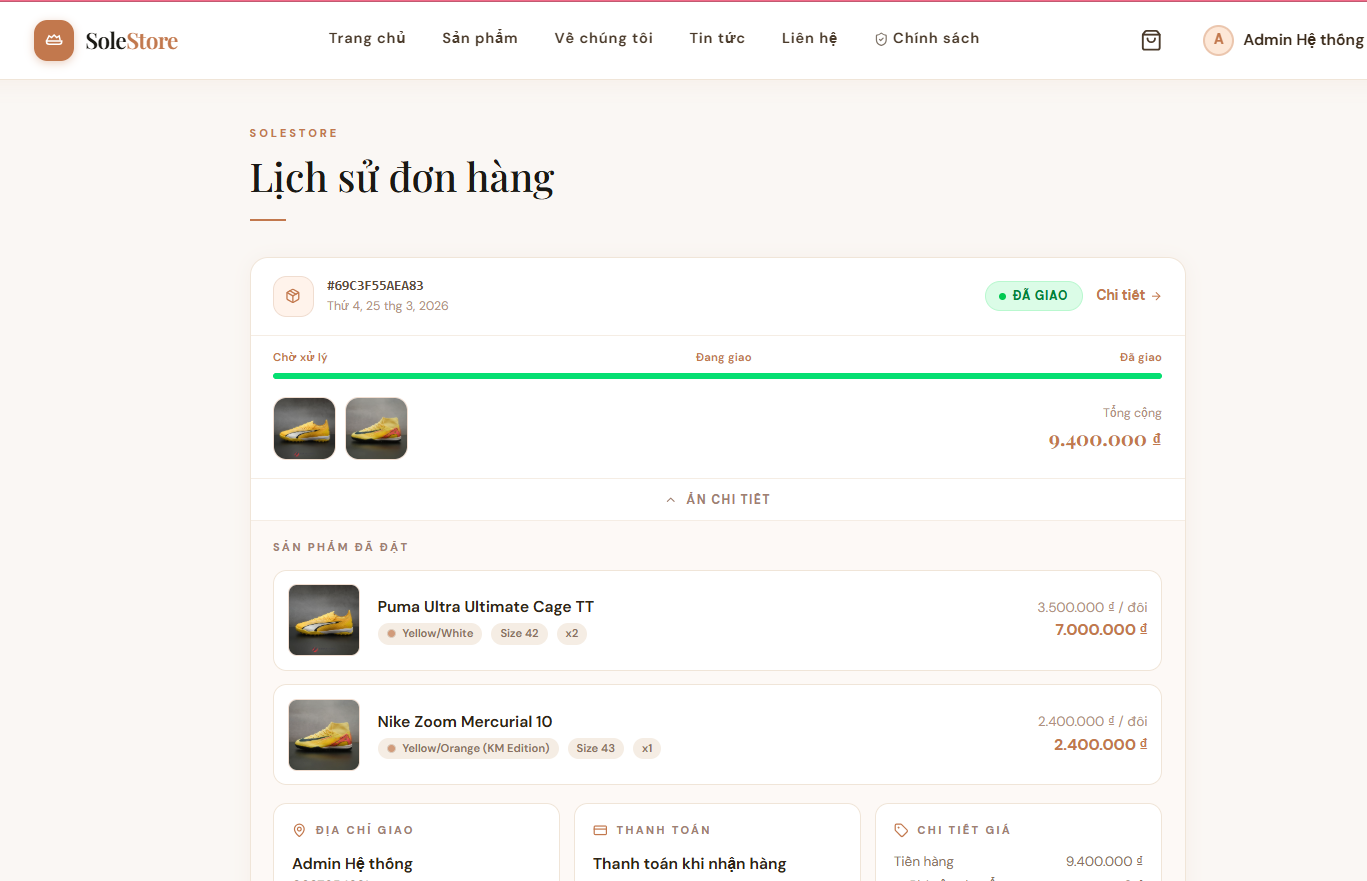Click the x2 quantity tag
This screenshot has height=881, width=1367.
(572, 634)
